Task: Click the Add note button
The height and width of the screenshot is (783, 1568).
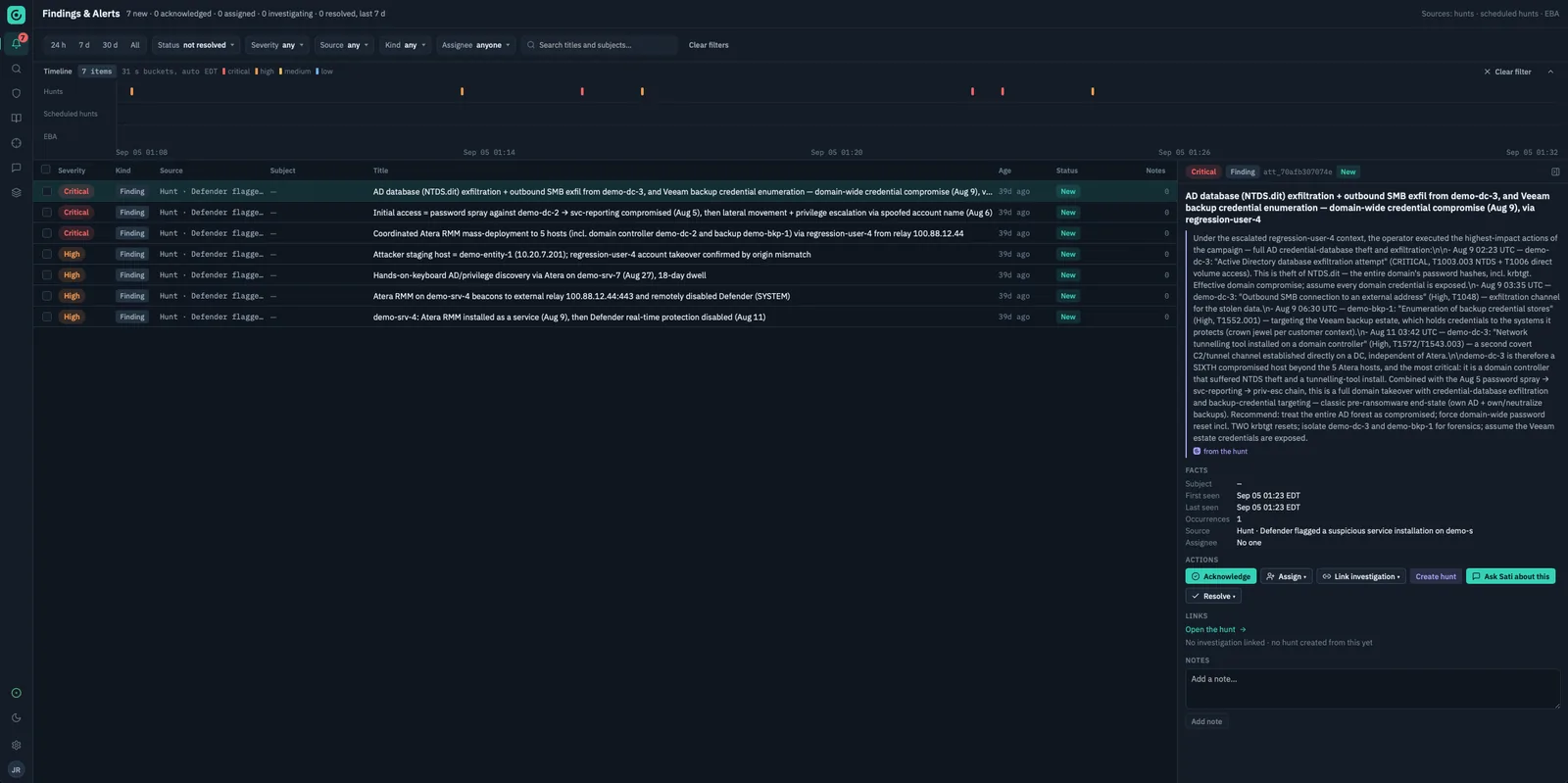Action: (x=1206, y=721)
